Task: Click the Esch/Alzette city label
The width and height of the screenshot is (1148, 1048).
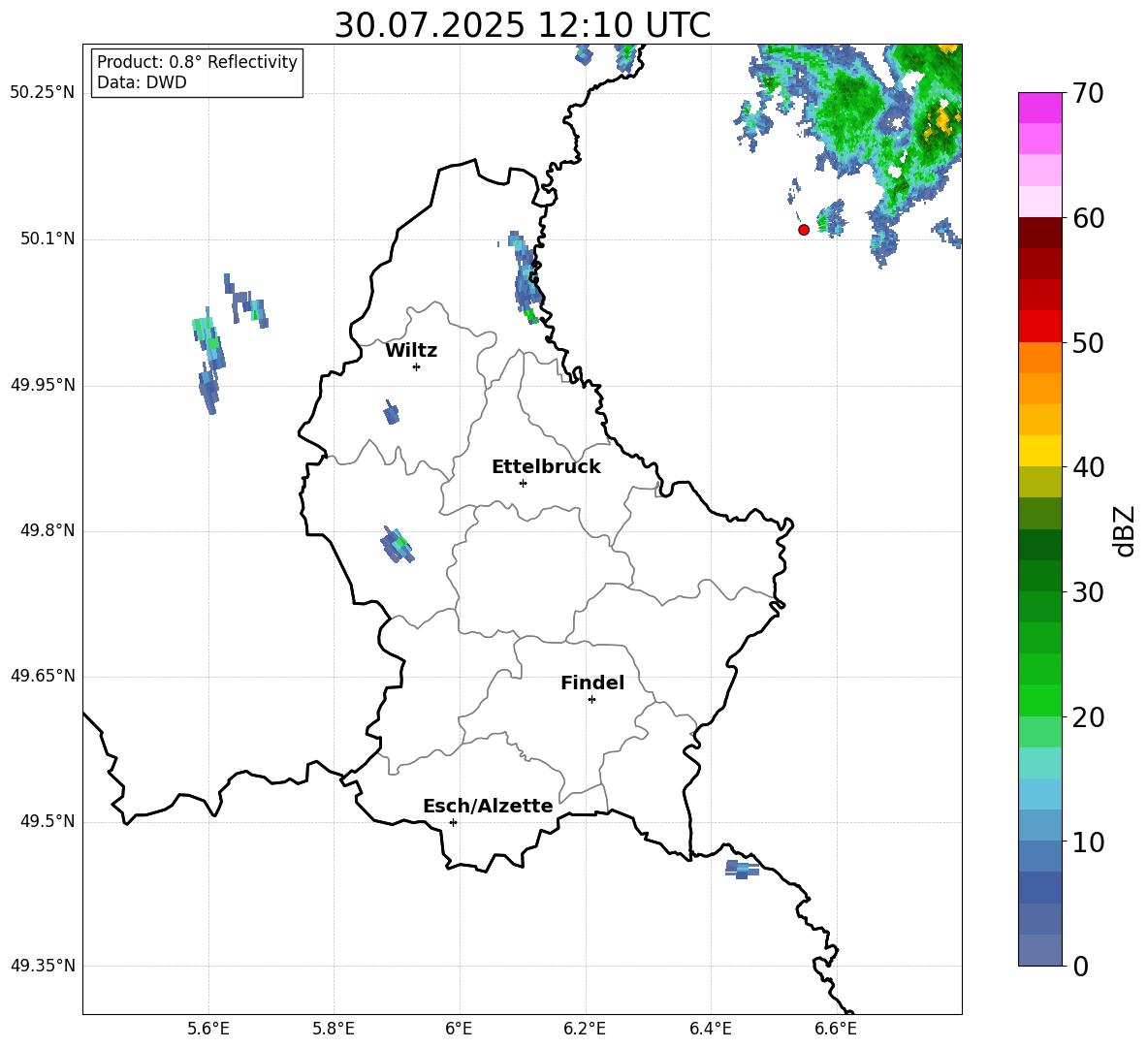Action: 488,806
